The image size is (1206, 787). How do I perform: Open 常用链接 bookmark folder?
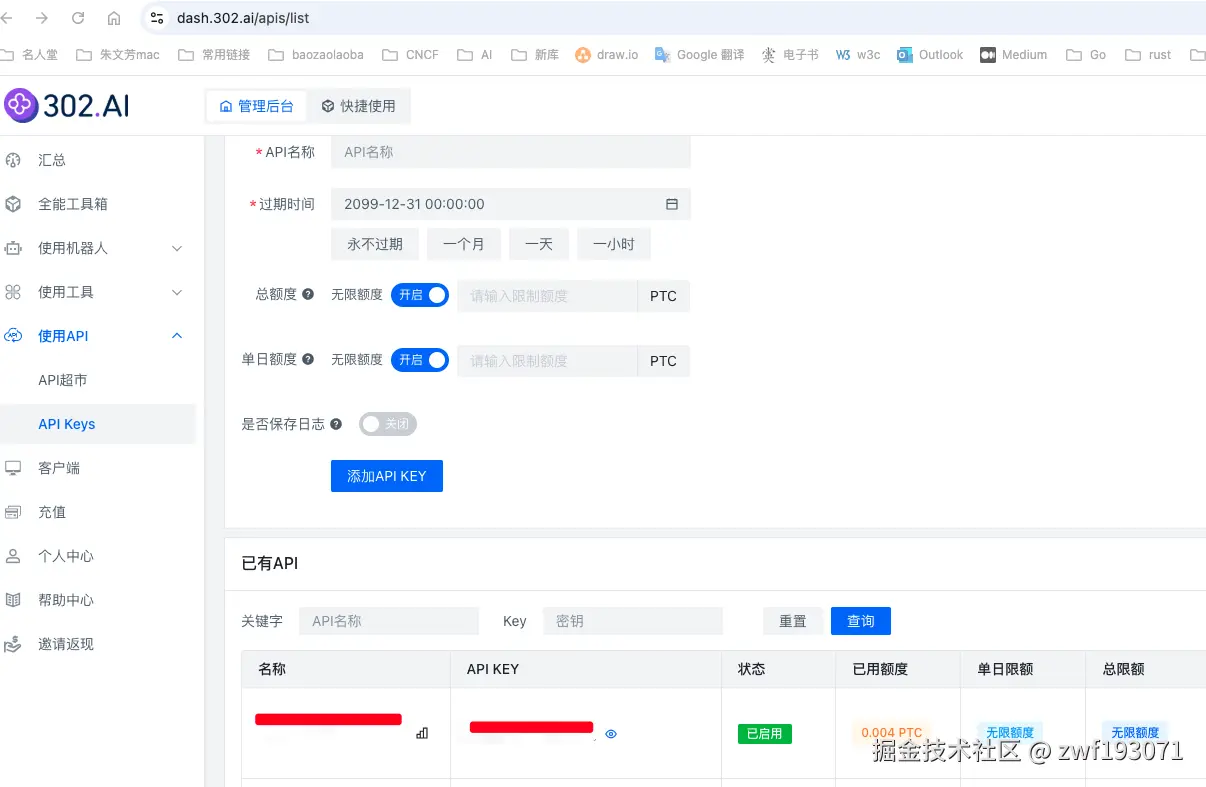[x=214, y=55]
